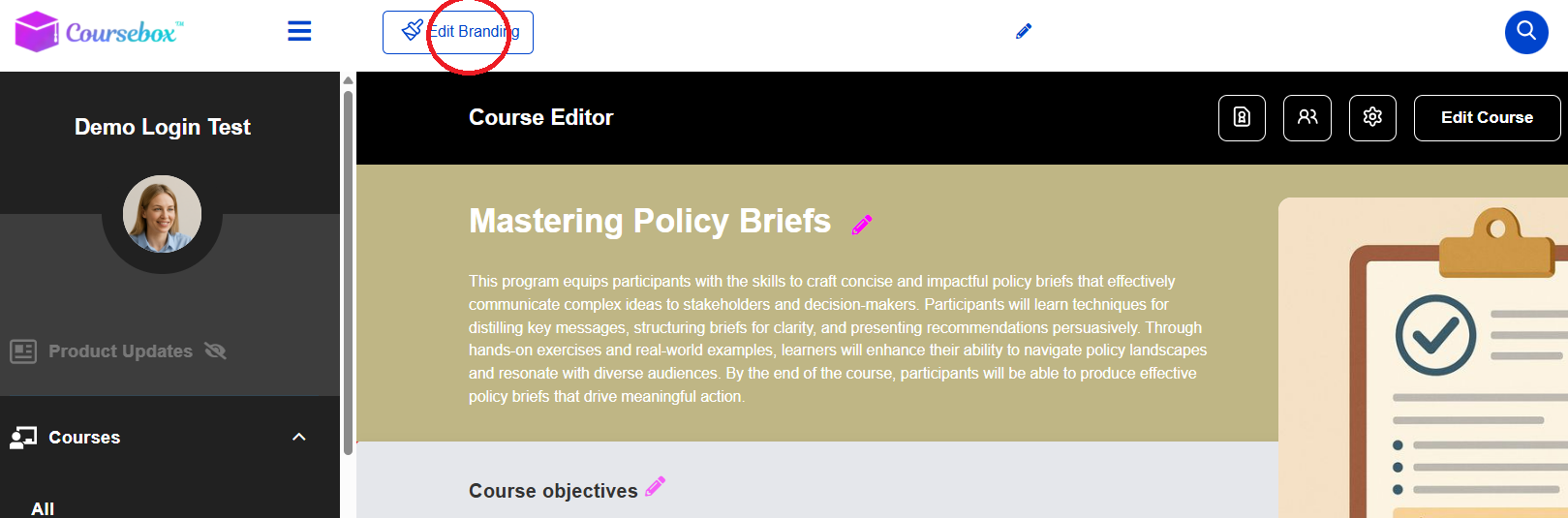Click the Coursebox logo
This screenshot has height=518, width=1568.
[100, 32]
